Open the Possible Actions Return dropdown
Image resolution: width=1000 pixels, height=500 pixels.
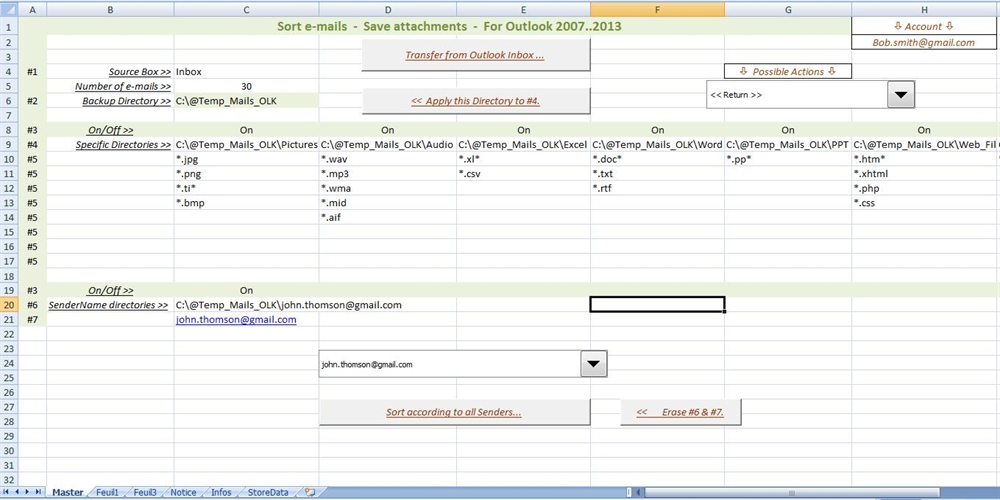point(901,95)
